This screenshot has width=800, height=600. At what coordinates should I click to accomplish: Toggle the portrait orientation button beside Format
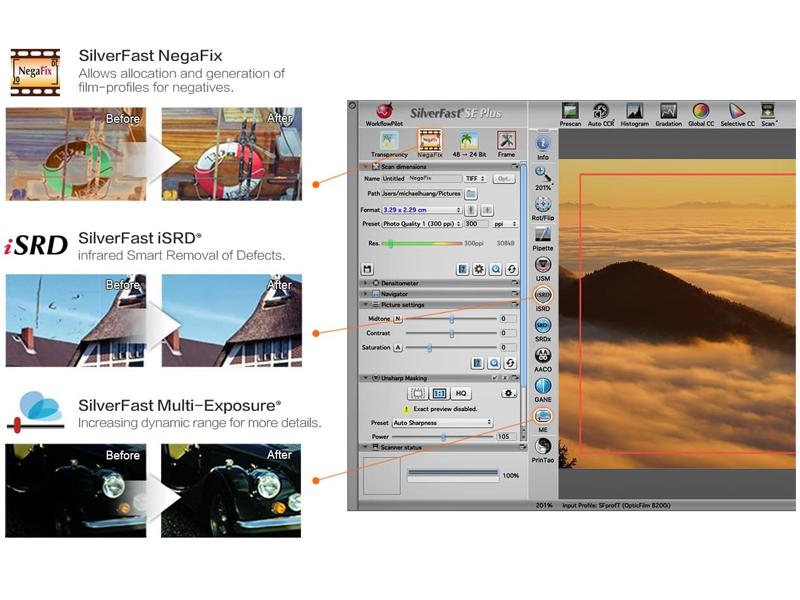pyautogui.click(x=471, y=210)
